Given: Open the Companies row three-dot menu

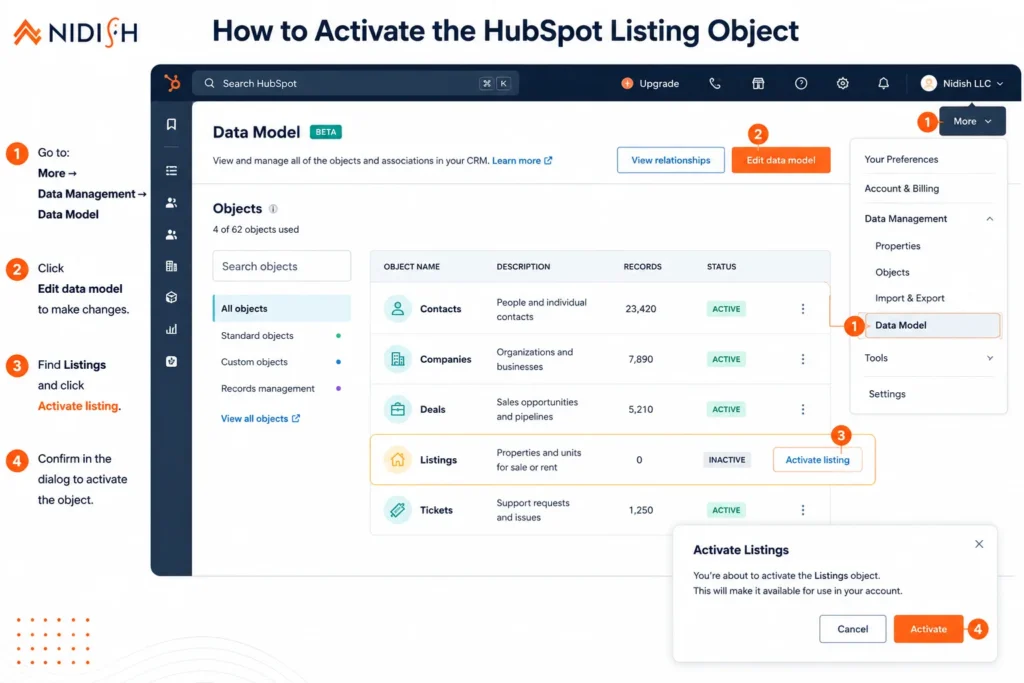Looking at the screenshot, I should (803, 358).
